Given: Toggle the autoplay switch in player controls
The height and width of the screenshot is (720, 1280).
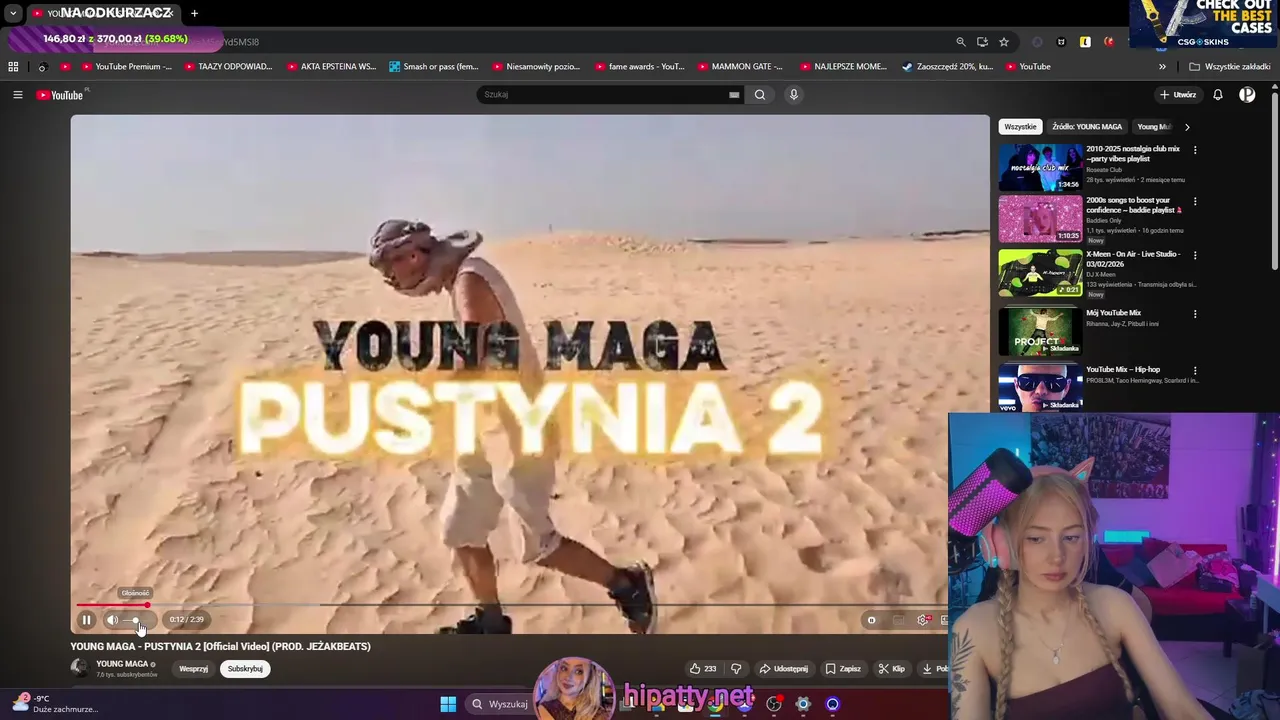Looking at the screenshot, I should tap(871, 620).
